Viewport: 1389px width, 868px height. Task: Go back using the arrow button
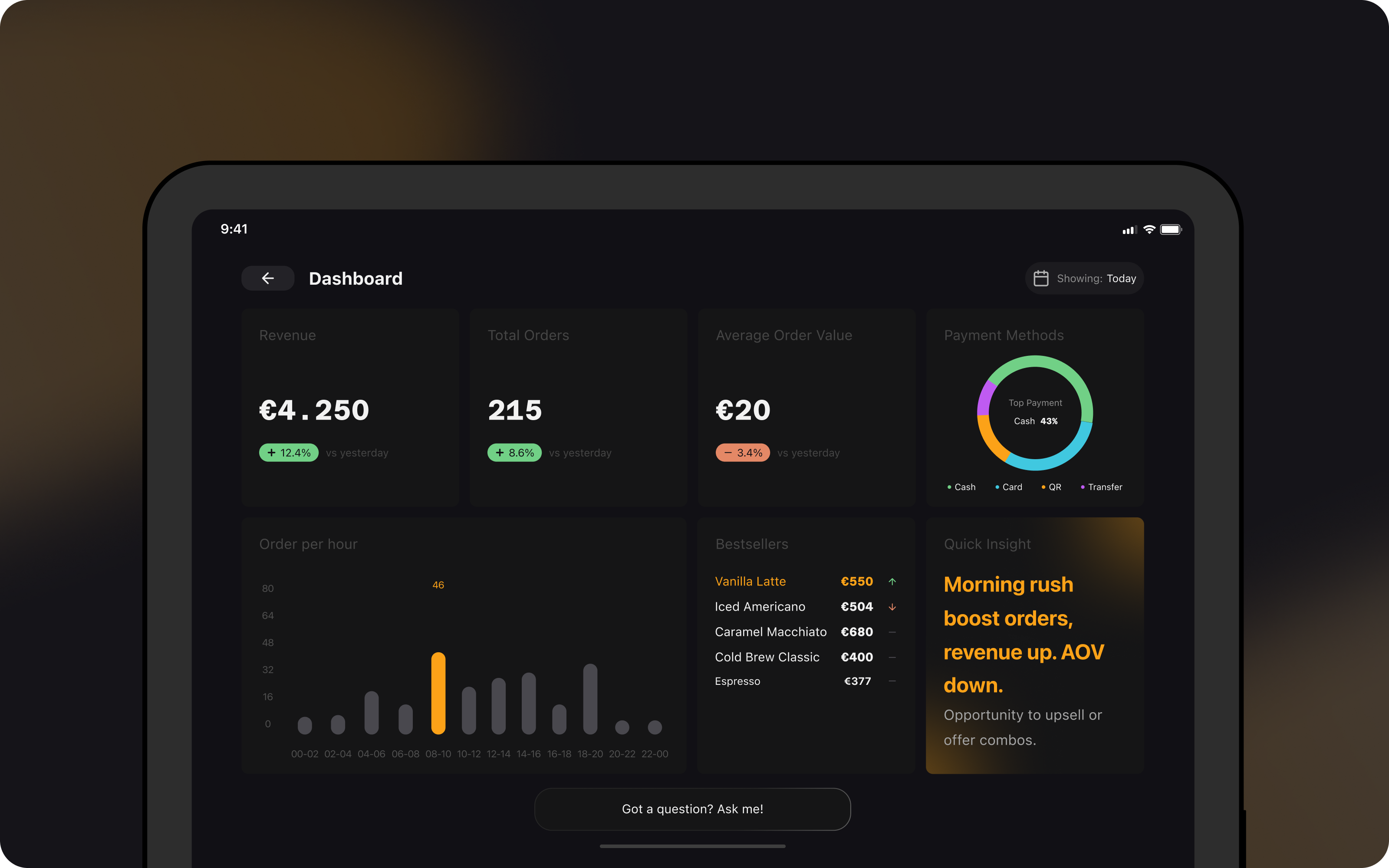pos(267,279)
